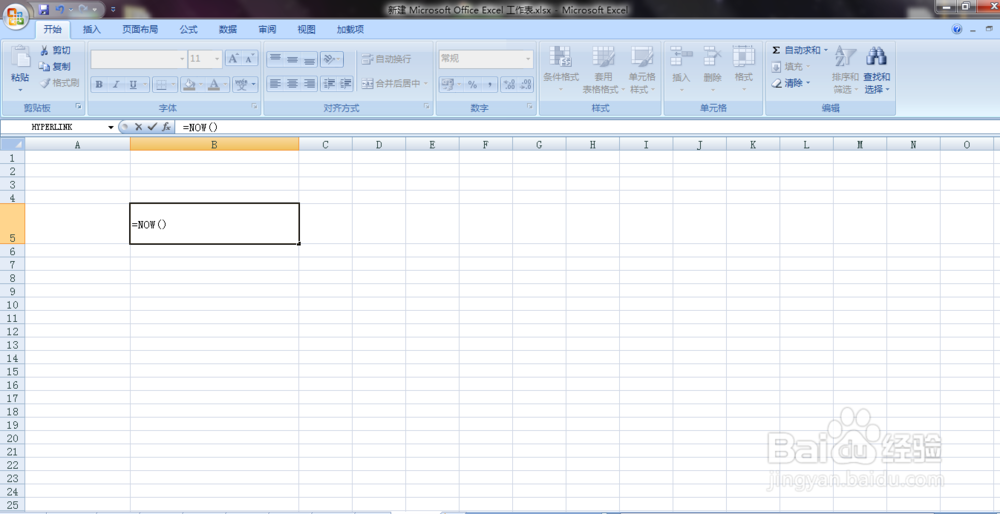Align text to top of cell

point(276,59)
